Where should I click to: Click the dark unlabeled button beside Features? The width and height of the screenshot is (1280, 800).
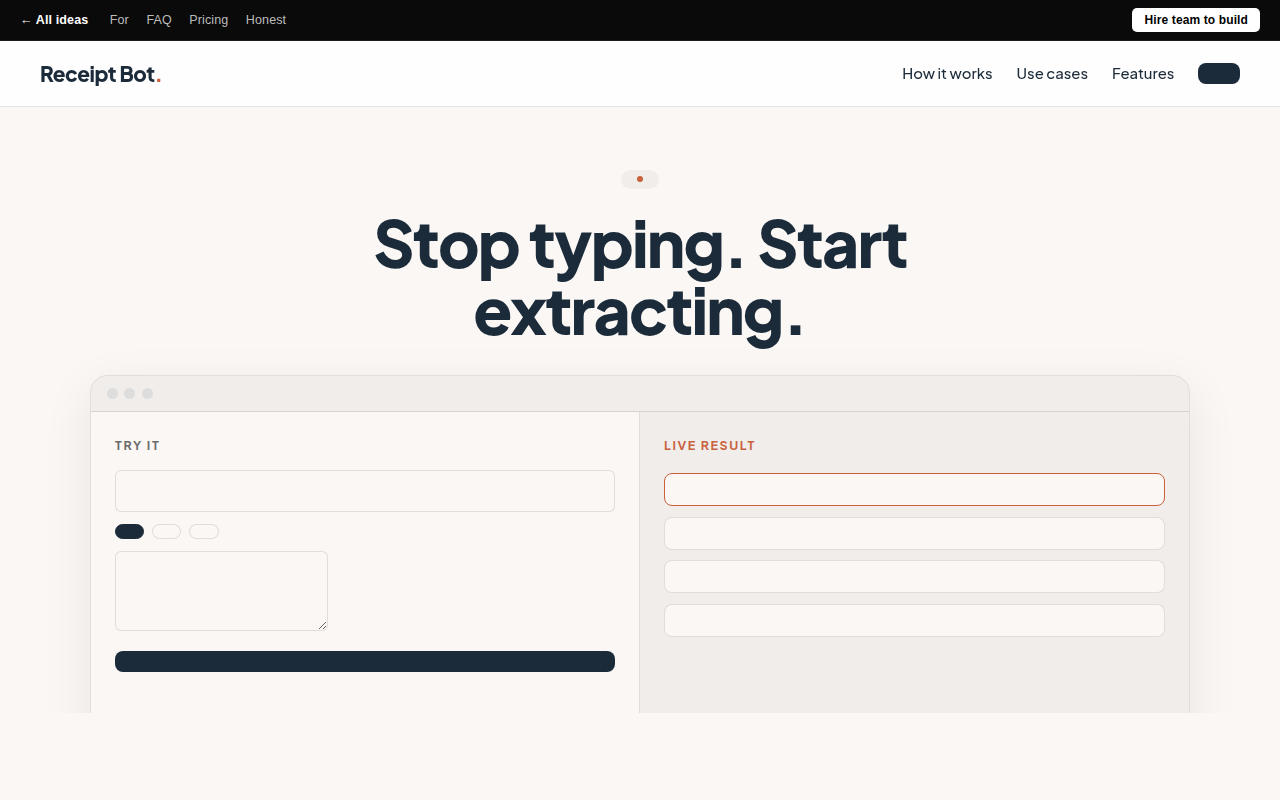coord(1219,74)
